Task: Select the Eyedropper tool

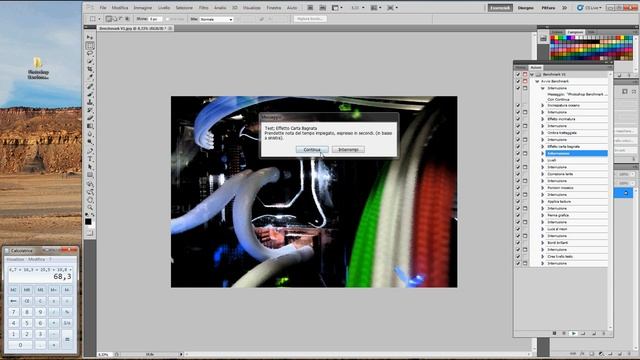Action: pyautogui.click(x=90, y=77)
